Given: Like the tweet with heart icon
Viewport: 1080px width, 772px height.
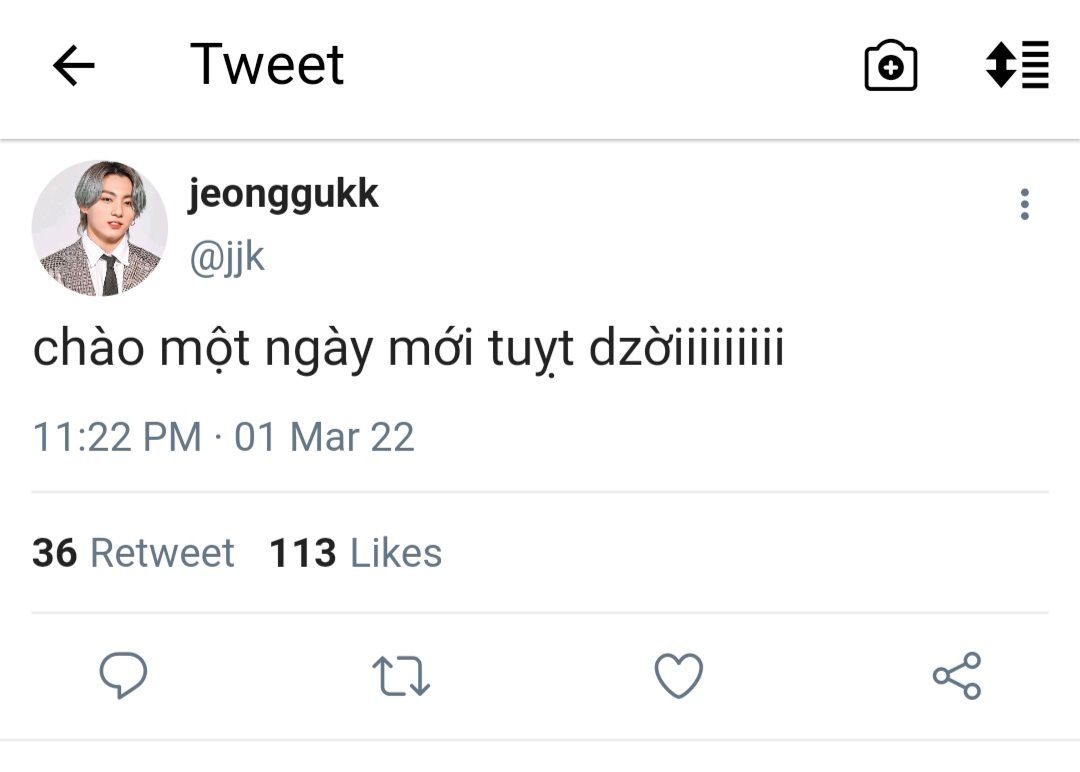Looking at the screenshot, I should (679, 676).
